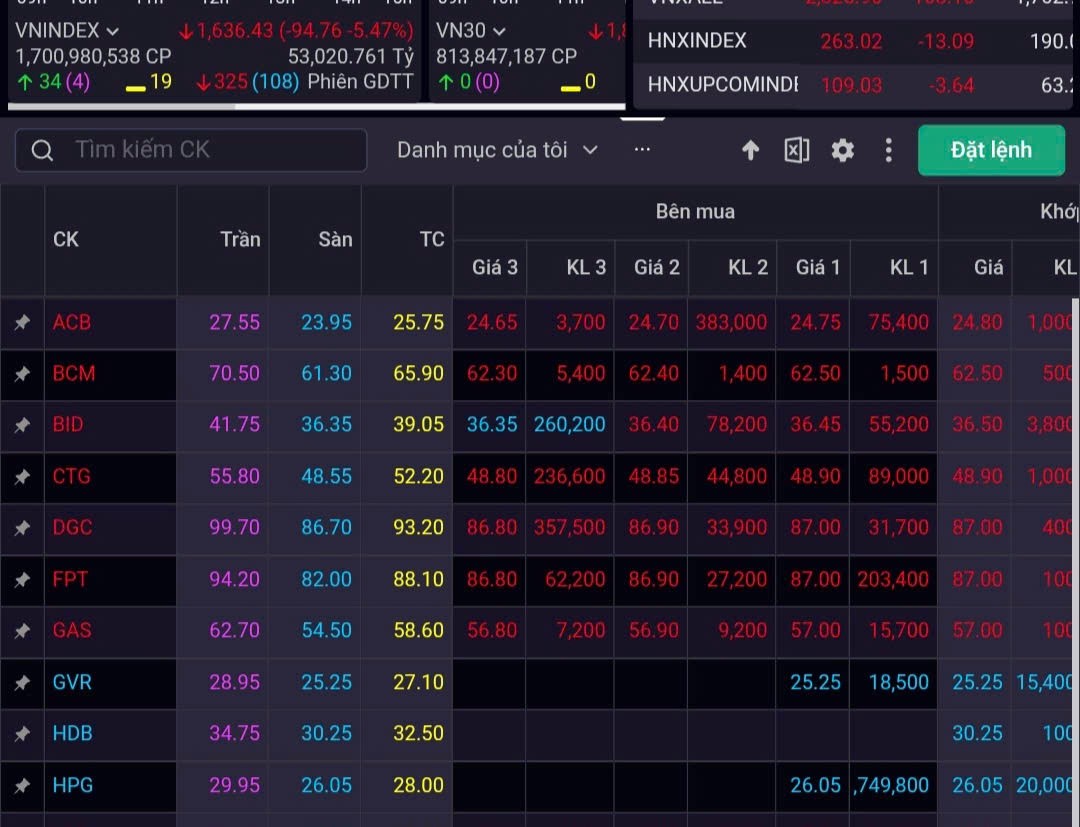Open the vertical three-dot menu

pyautogui.click(x=889, y=150)
